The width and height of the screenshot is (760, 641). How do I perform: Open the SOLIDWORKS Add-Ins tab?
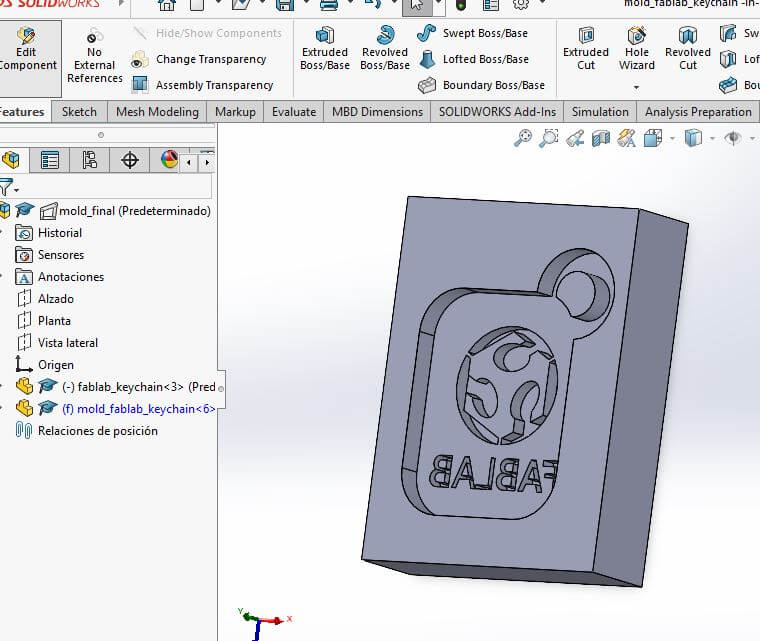point(497,112)
